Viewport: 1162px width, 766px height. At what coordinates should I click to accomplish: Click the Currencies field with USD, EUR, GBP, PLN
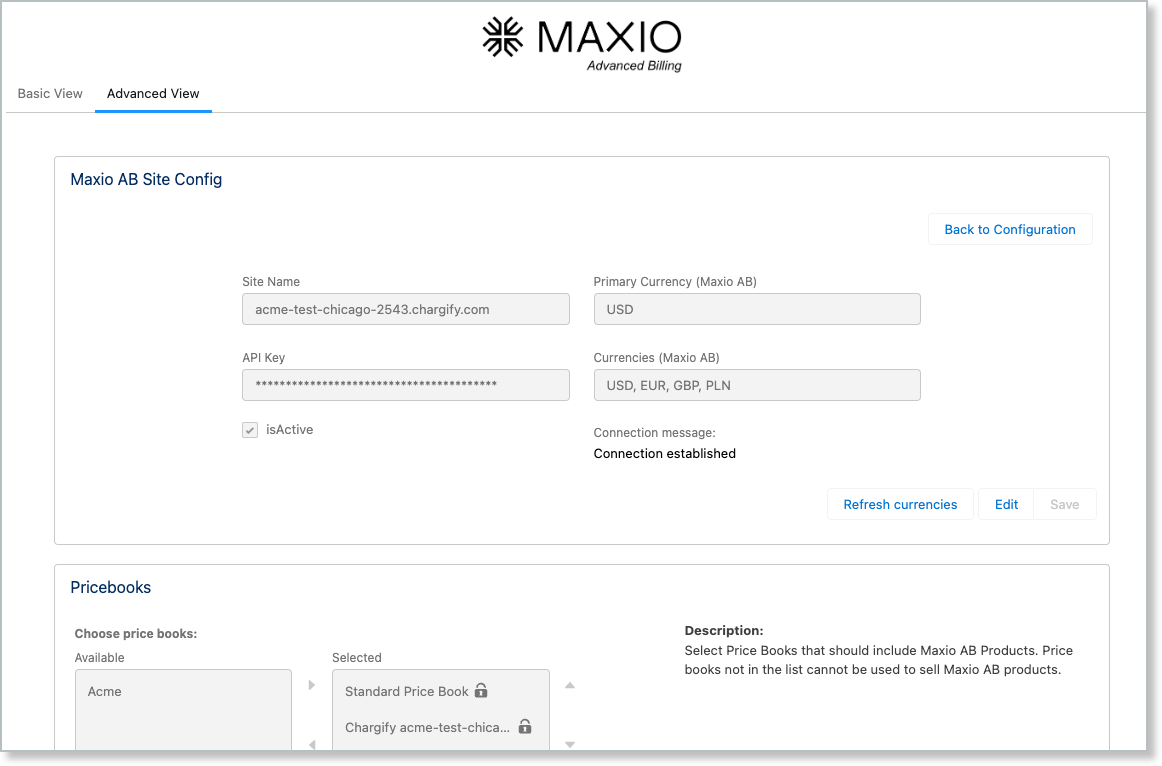point(757,385)
